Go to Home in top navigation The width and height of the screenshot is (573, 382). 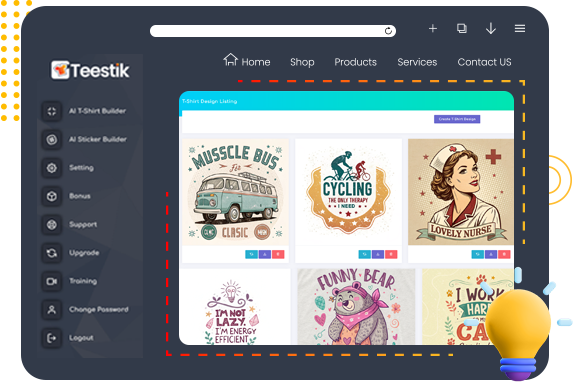[256, 62]
